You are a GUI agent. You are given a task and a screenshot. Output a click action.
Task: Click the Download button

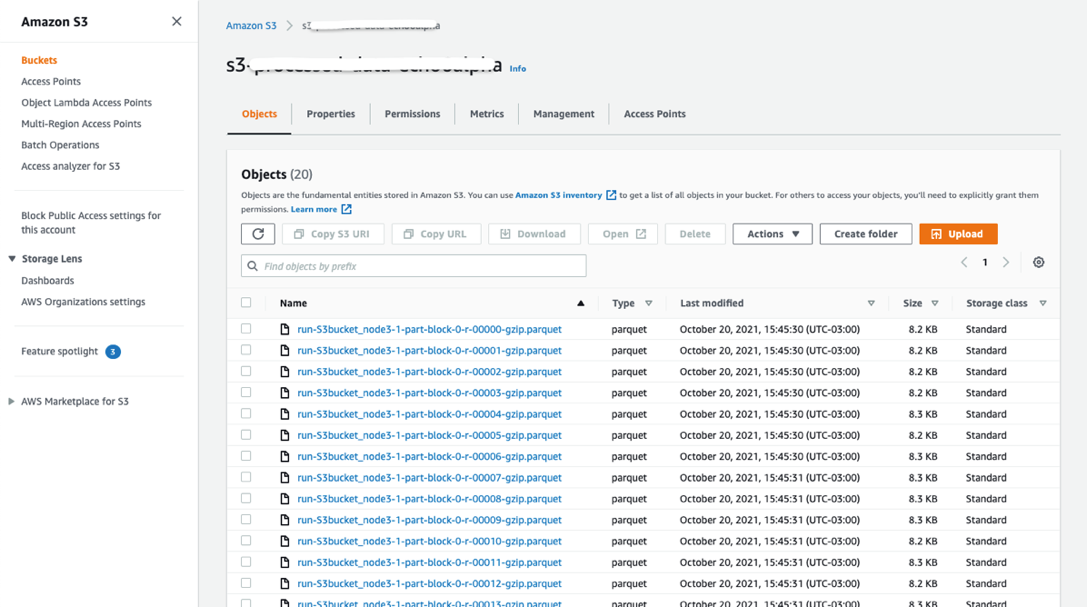534,234
